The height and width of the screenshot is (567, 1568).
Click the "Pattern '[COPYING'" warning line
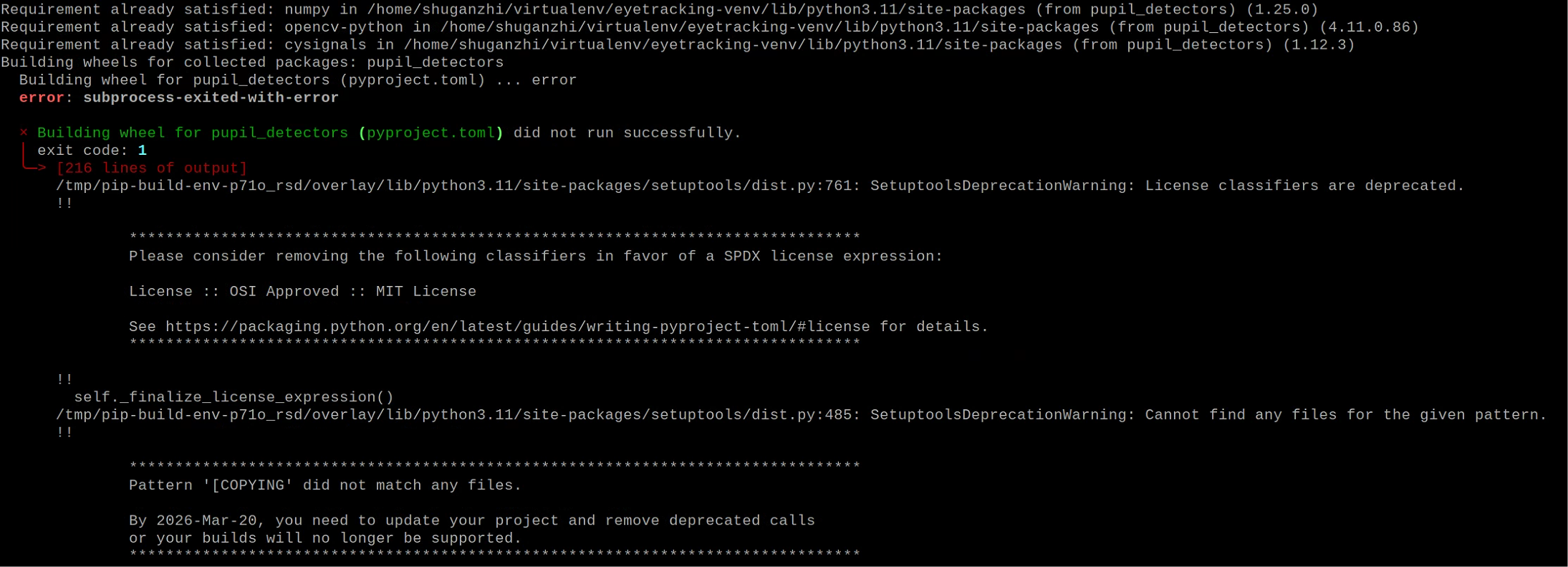click(325, 485)
